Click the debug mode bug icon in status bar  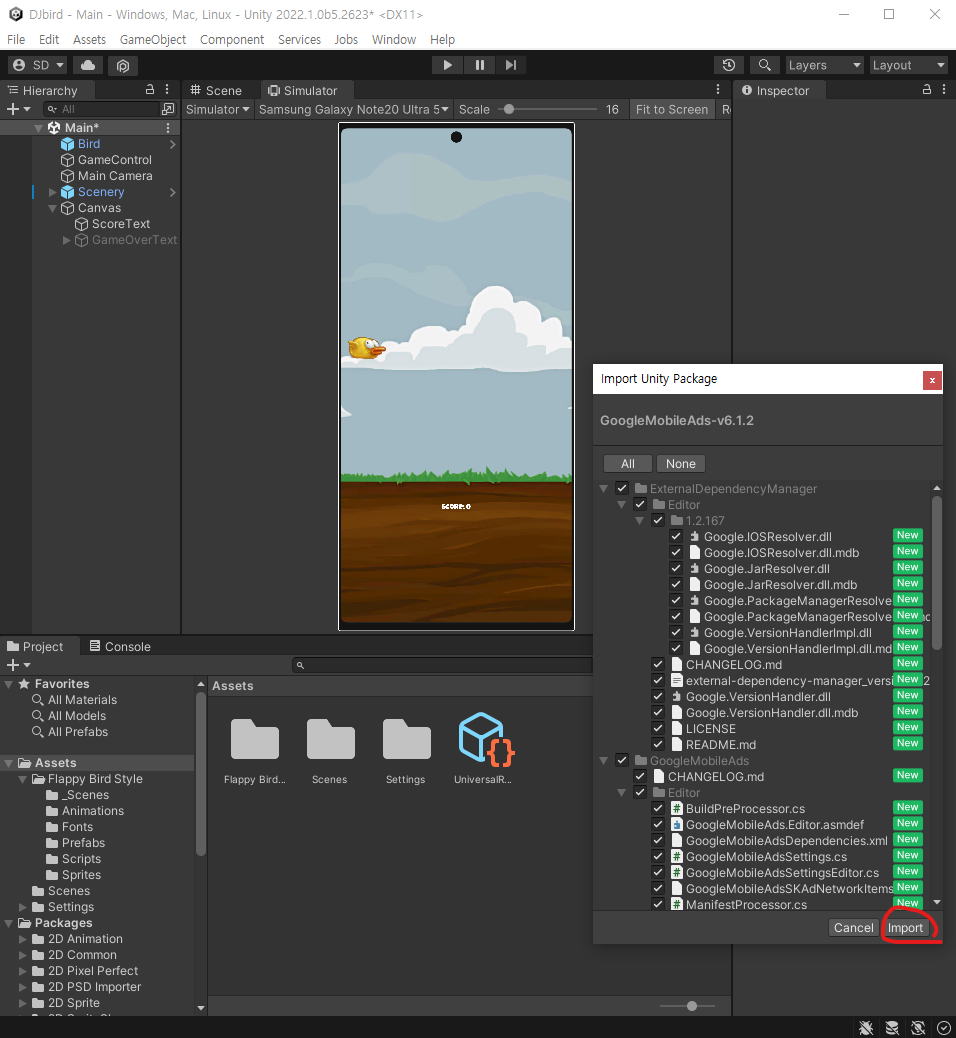[866, 1027]
